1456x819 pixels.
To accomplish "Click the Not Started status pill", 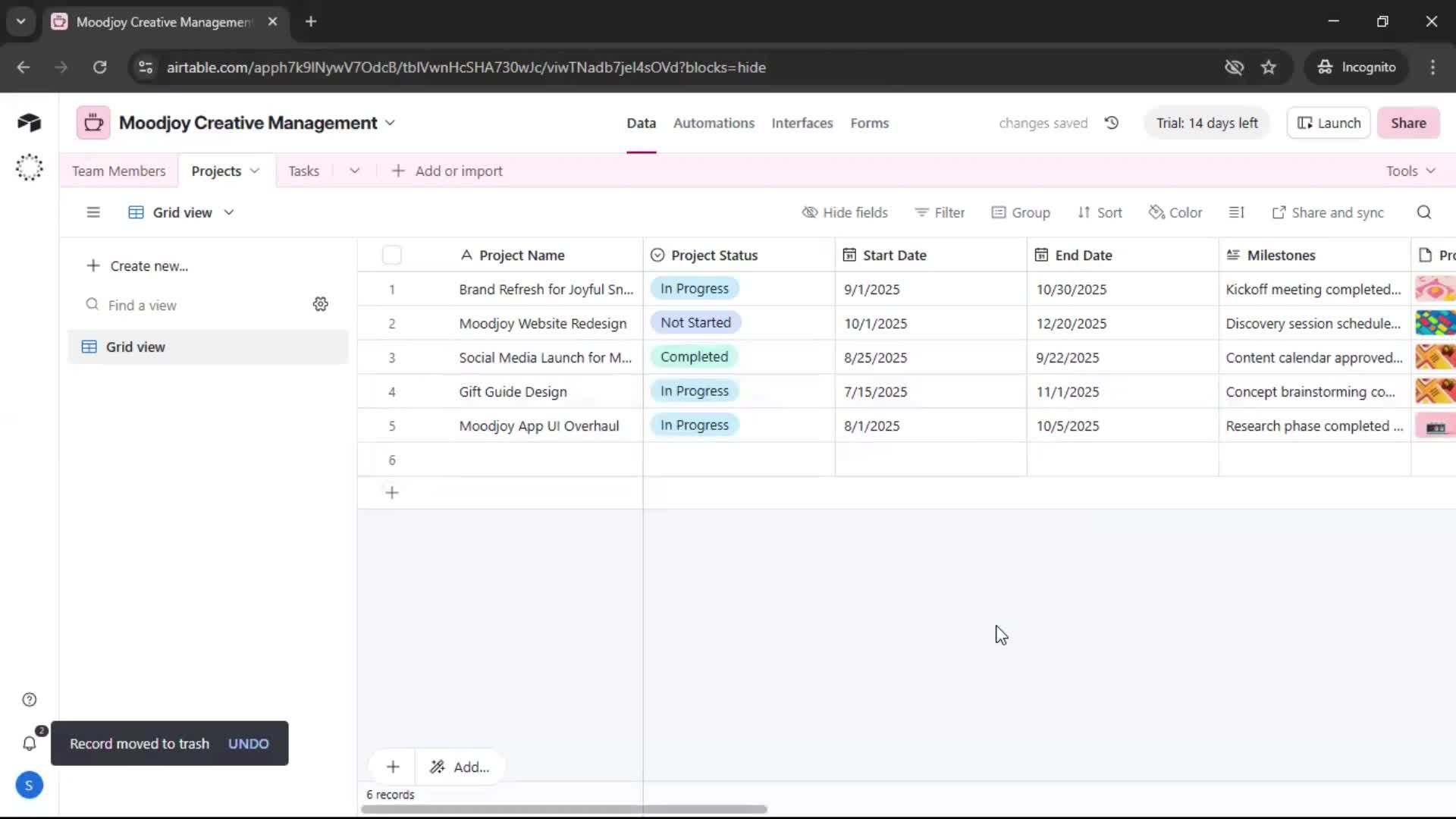I will [x=695, y=323].
